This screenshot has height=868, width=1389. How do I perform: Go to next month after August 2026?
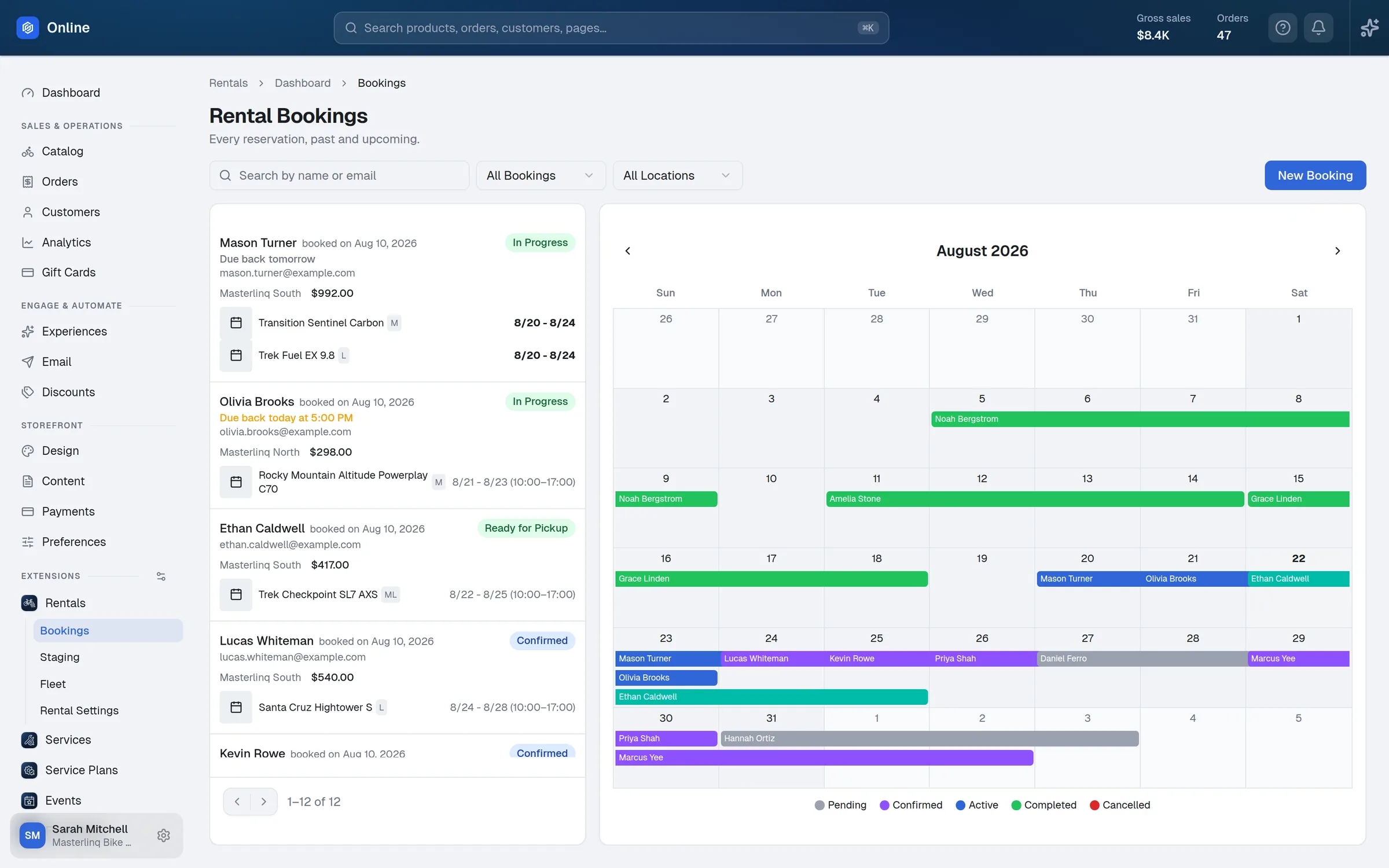[1337, 251]
